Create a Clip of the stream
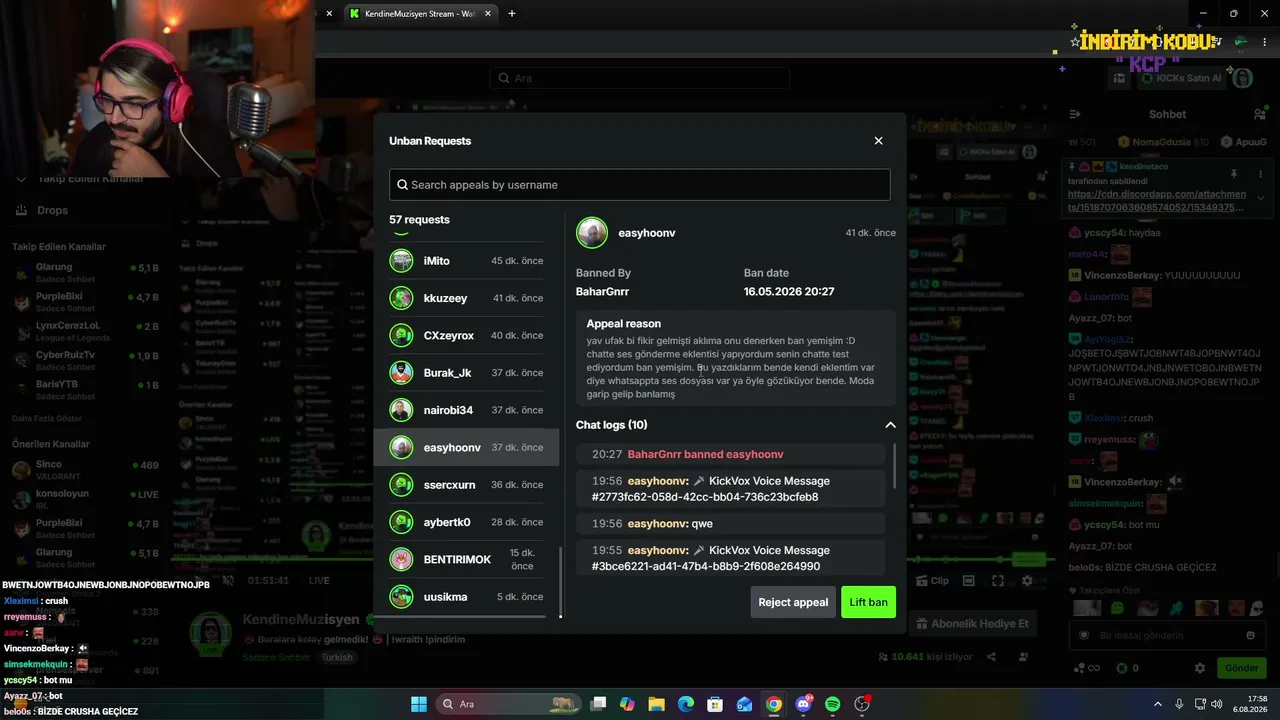1280x720 pixels. point(932,580)
